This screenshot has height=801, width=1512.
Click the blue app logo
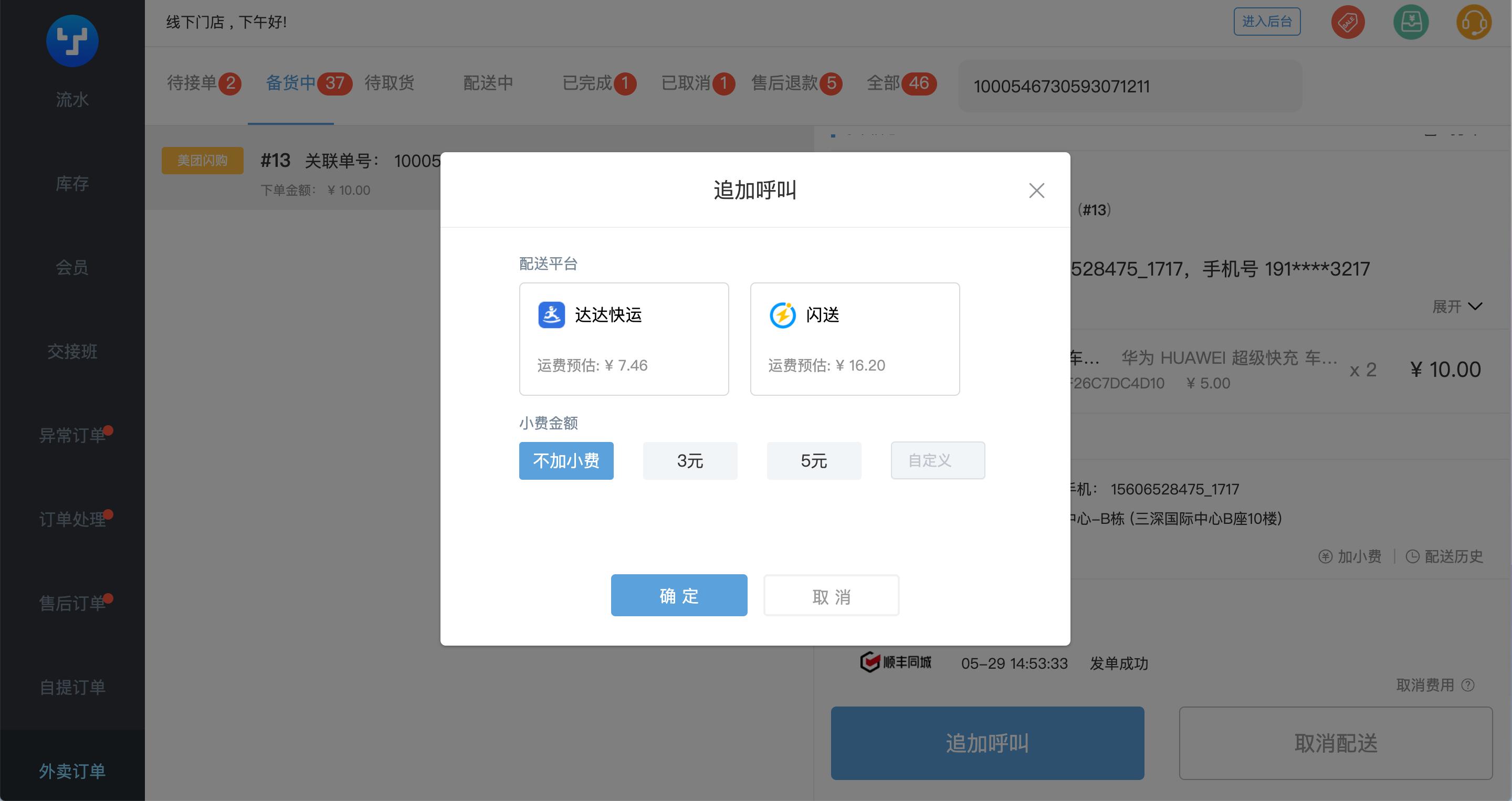pos(72,41)
